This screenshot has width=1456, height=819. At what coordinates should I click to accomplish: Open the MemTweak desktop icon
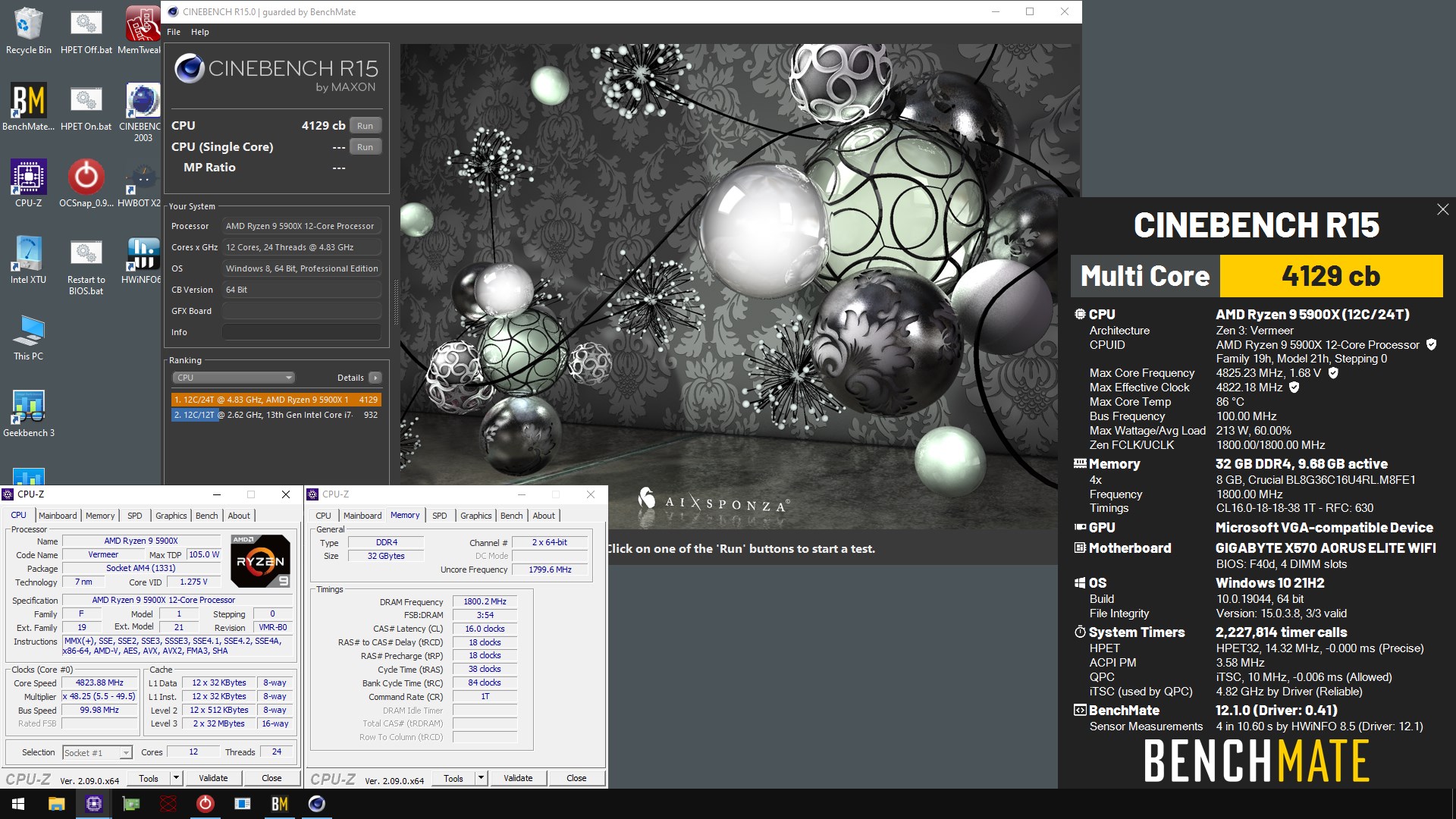140,30
